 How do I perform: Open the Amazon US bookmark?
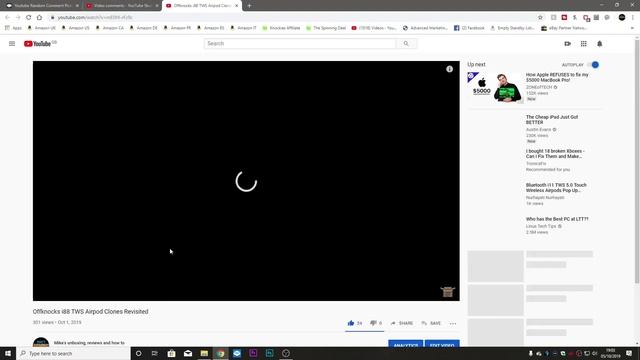click(75, 28)
